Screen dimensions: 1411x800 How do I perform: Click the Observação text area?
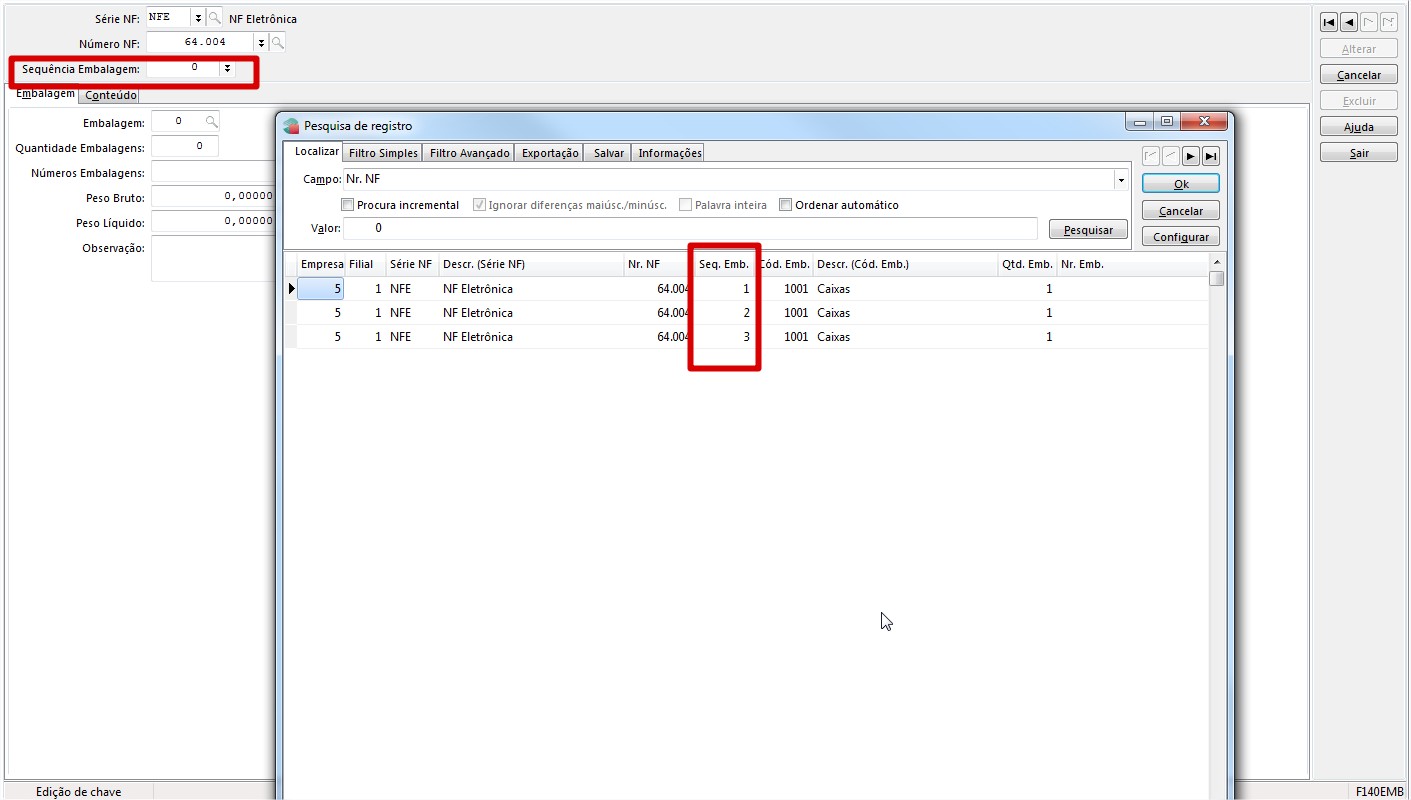point(213,258)
